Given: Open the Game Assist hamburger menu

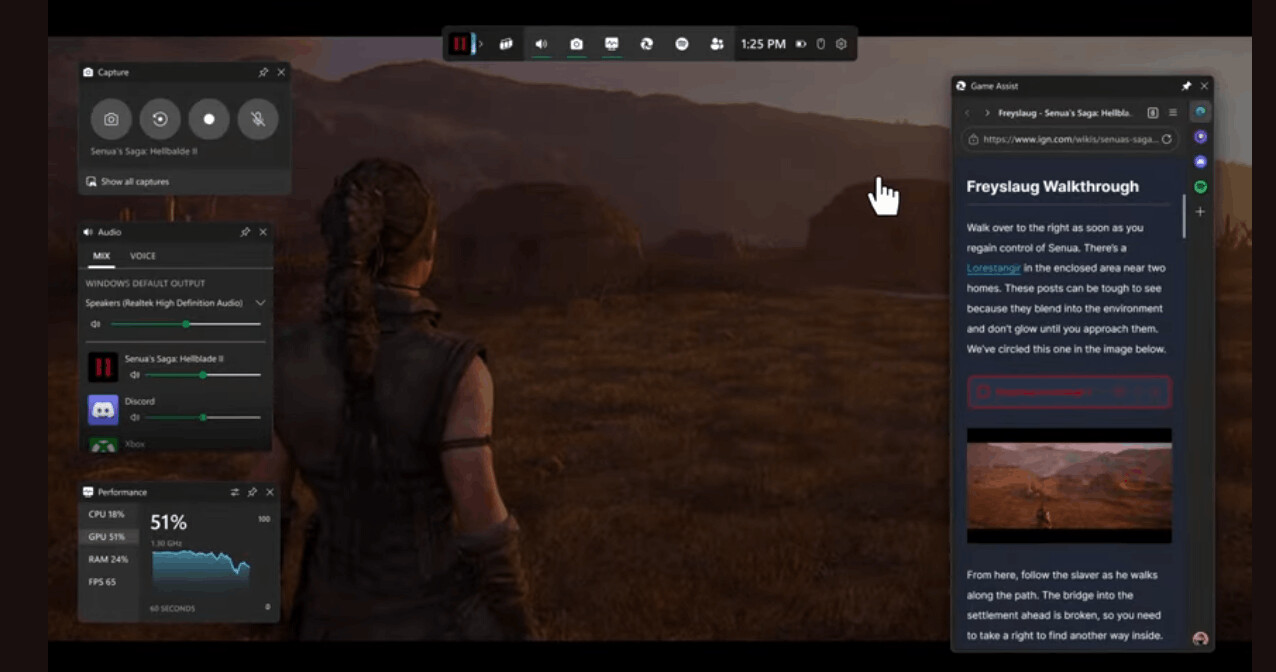Looking at the screenshot, I should pos(1173,113).
